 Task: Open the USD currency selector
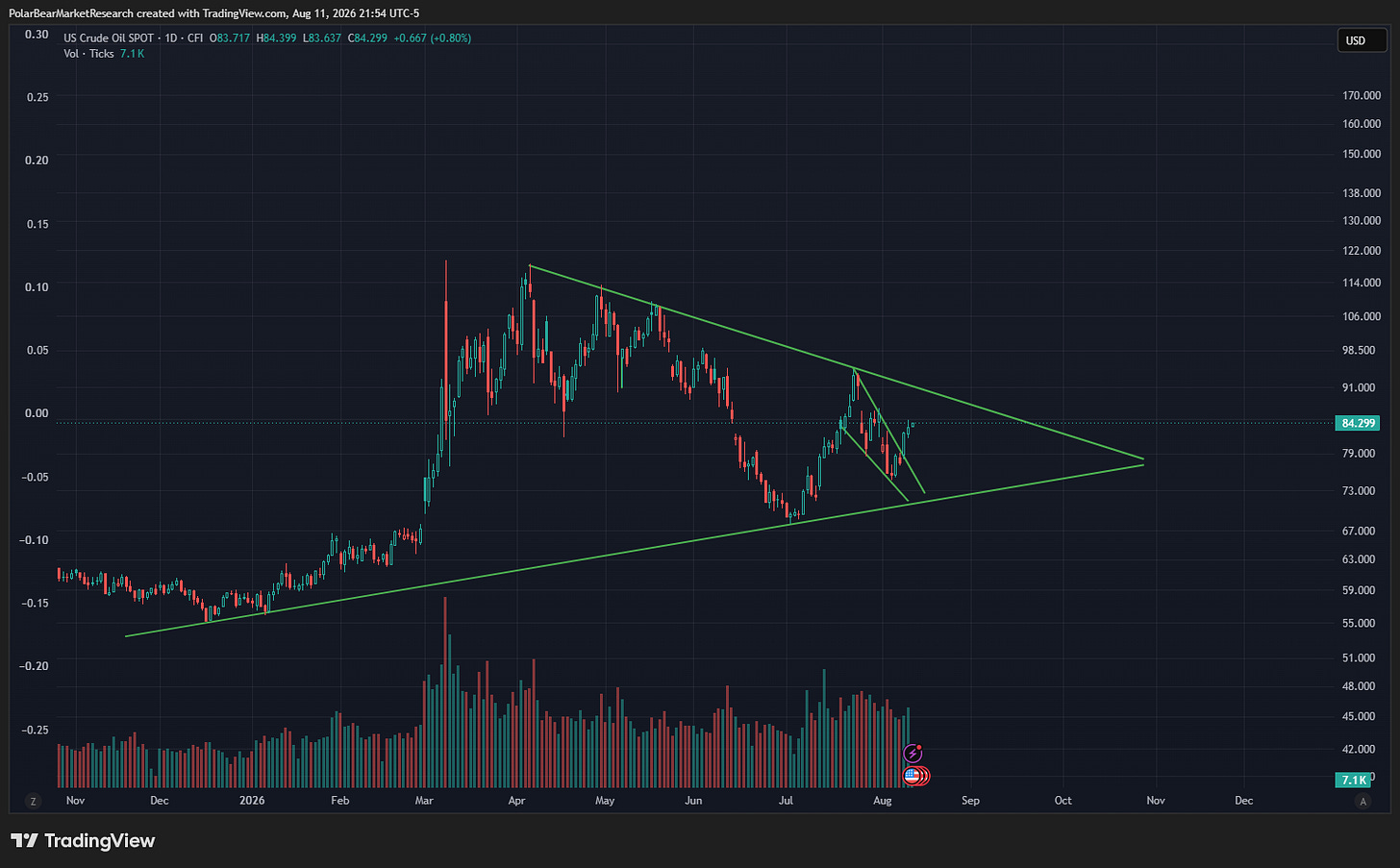pos(1362,40)
